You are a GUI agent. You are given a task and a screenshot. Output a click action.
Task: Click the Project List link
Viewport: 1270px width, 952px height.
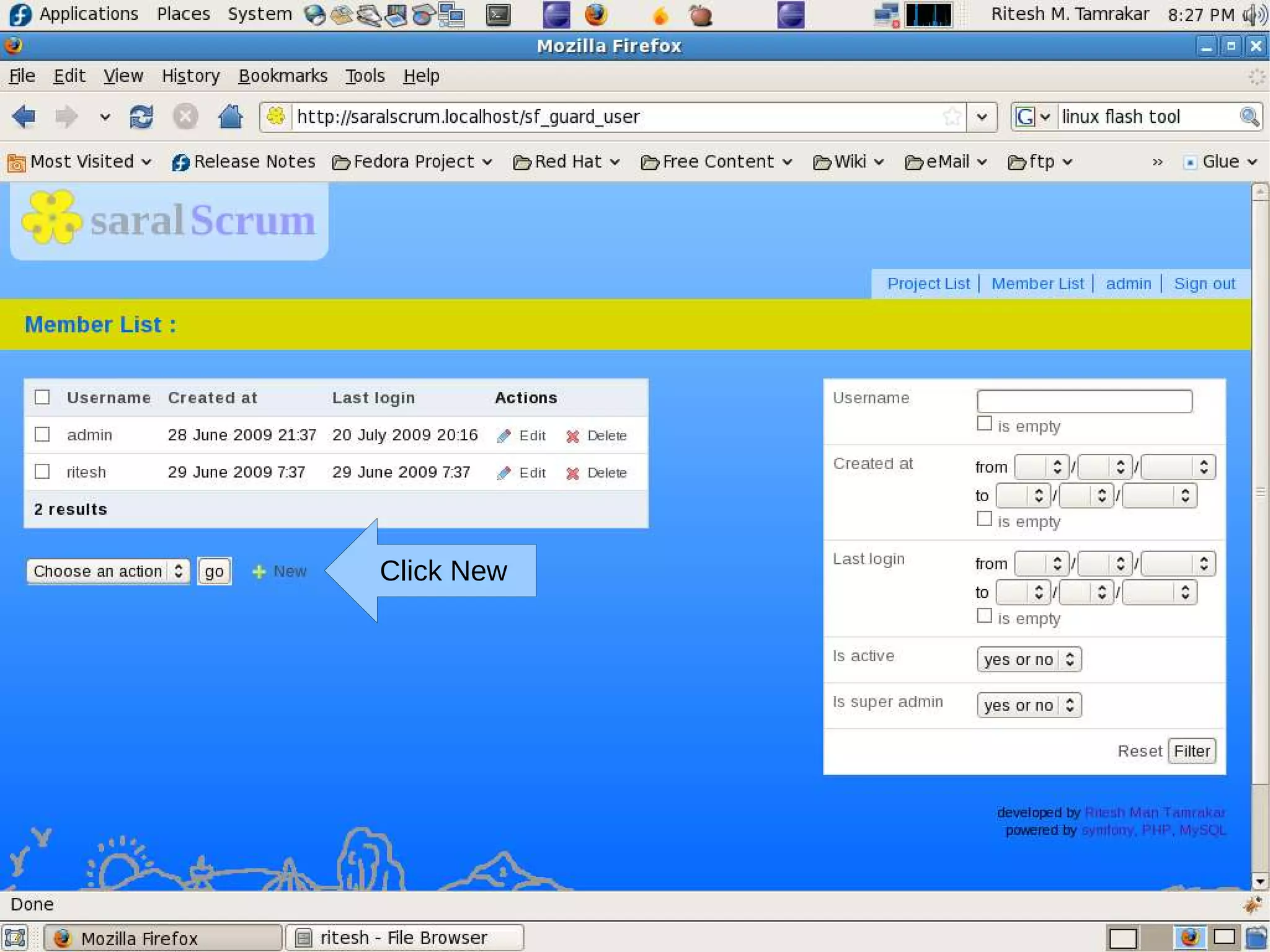click(x=928, y=283)
